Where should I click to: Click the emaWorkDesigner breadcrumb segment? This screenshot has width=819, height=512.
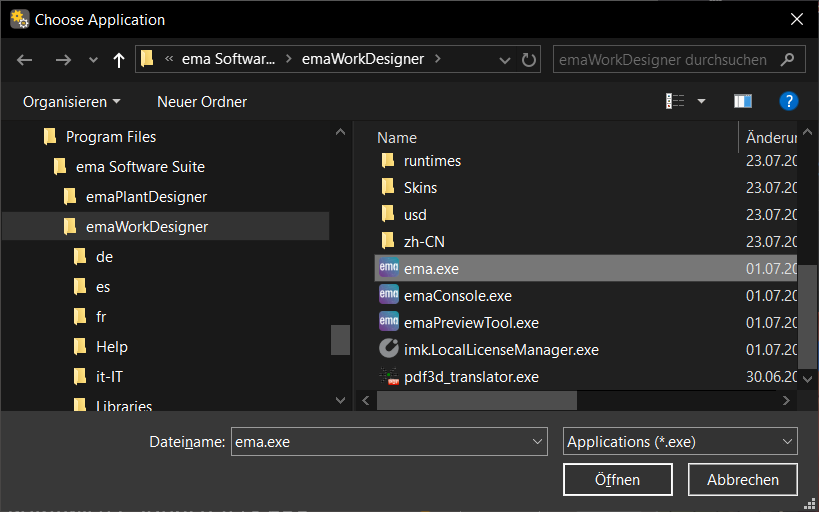pos(362,59)
